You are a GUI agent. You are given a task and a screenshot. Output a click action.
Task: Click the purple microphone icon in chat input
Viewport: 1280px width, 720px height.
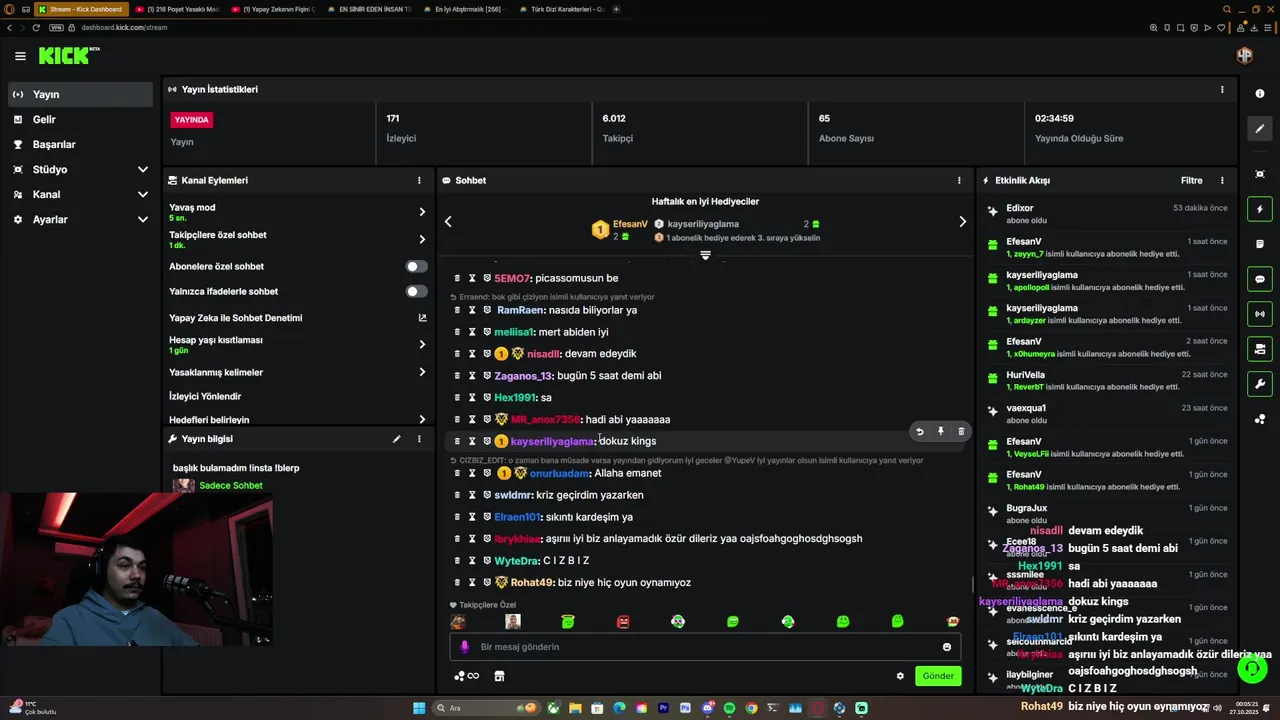pyautogui.click(x=464, y=647)
